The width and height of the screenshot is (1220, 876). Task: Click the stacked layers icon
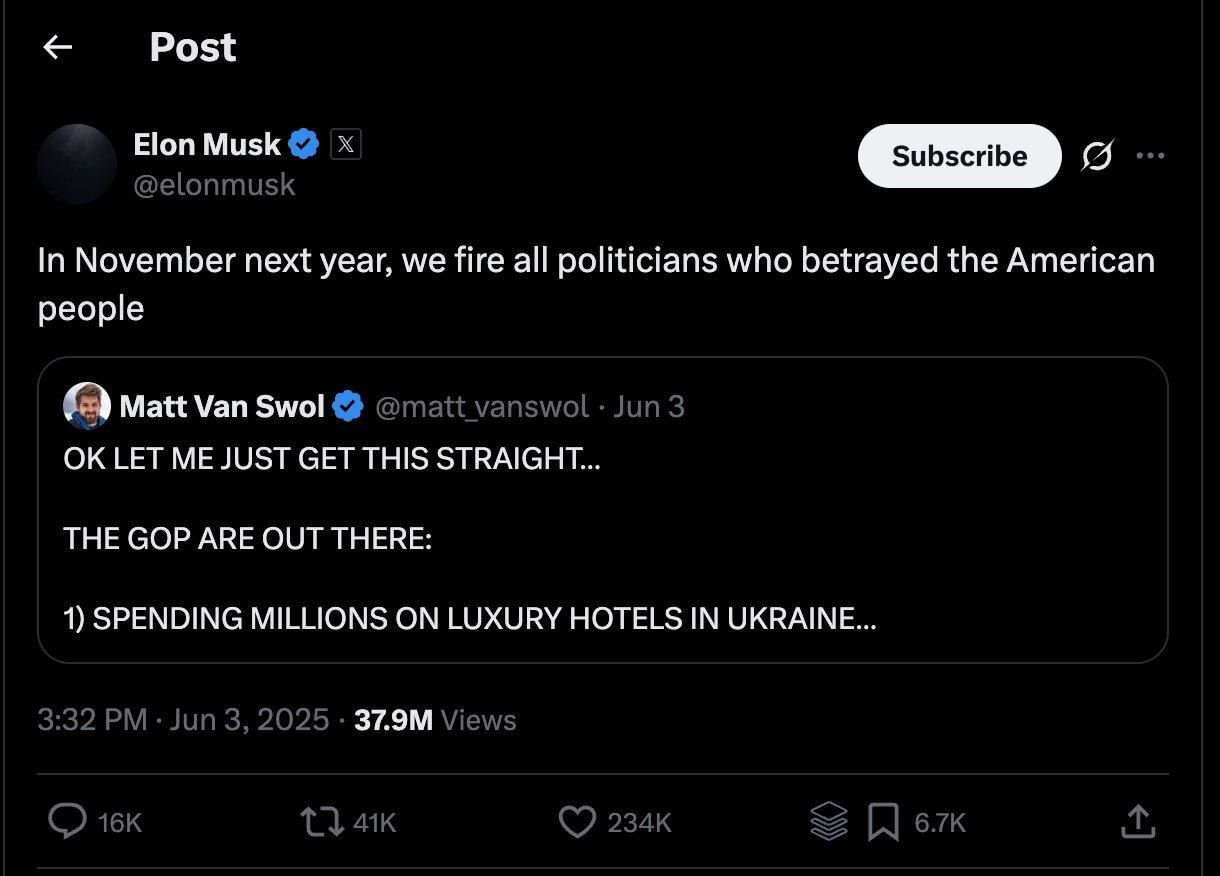[x=829, y=822]
